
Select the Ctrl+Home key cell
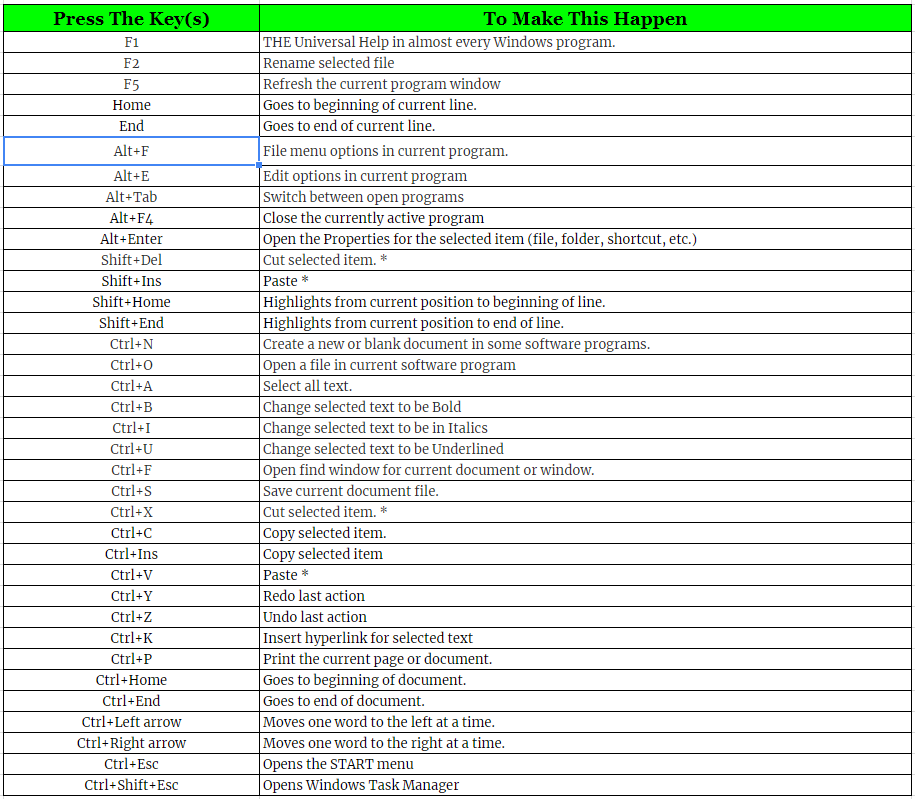(x=131, y=680)
